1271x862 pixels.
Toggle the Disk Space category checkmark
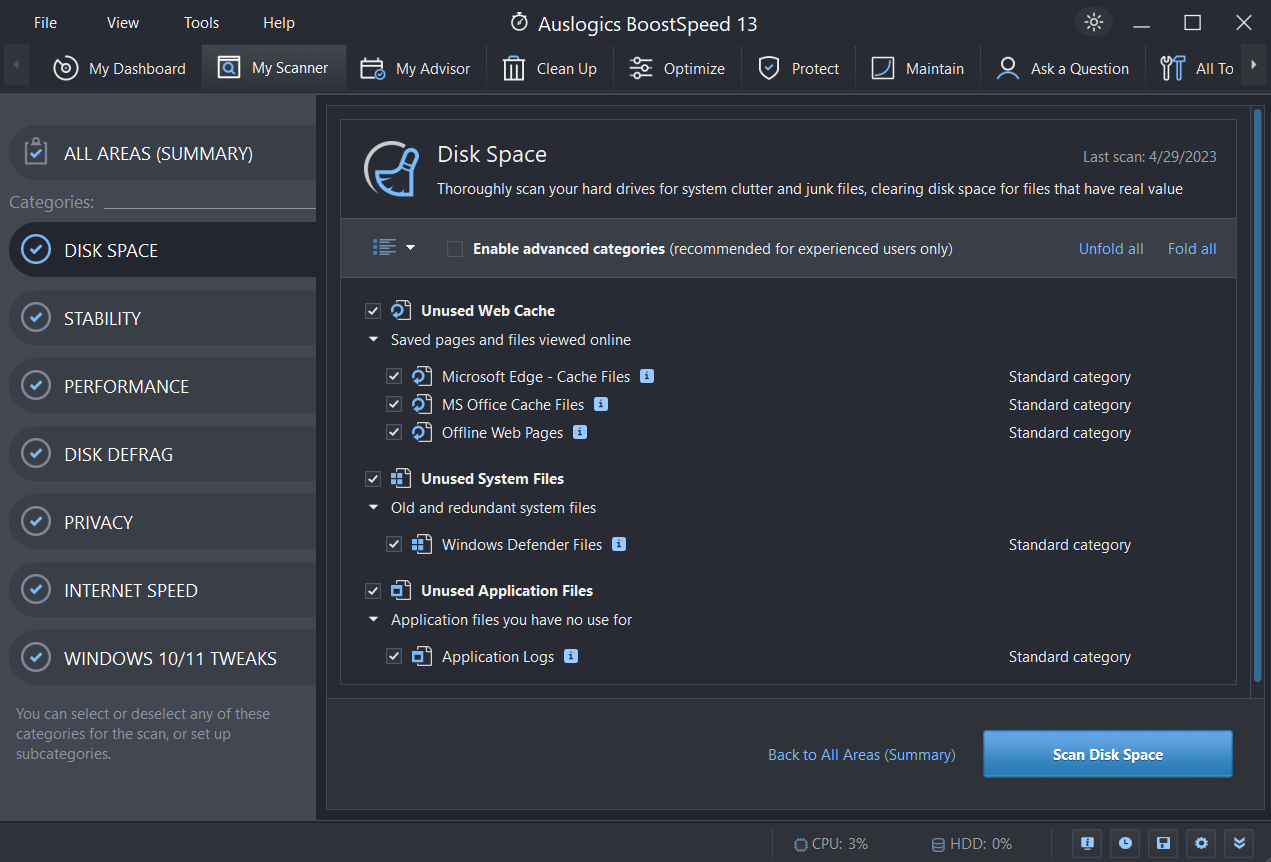36,250
